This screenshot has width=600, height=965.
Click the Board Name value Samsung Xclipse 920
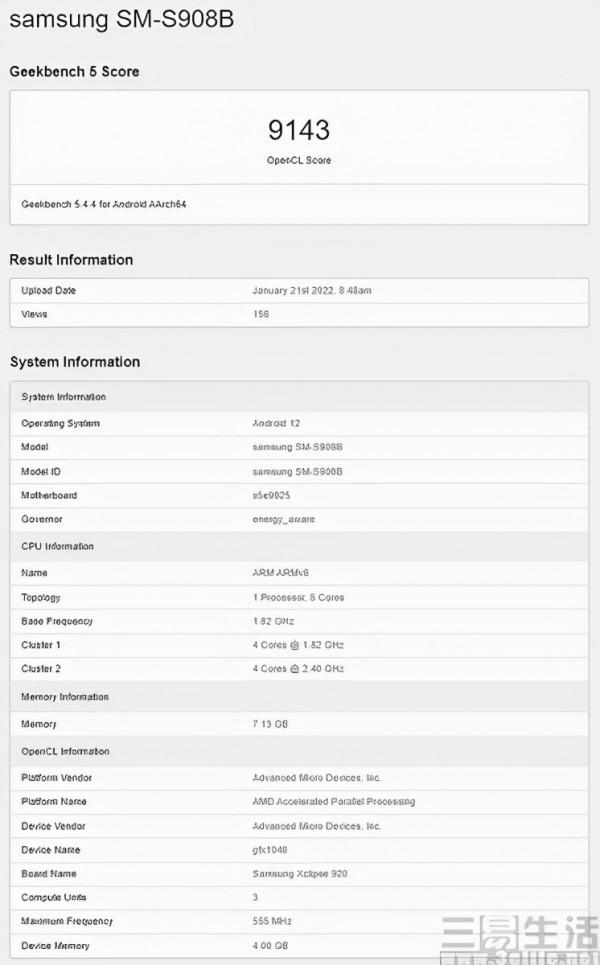(x=299, y=873)
